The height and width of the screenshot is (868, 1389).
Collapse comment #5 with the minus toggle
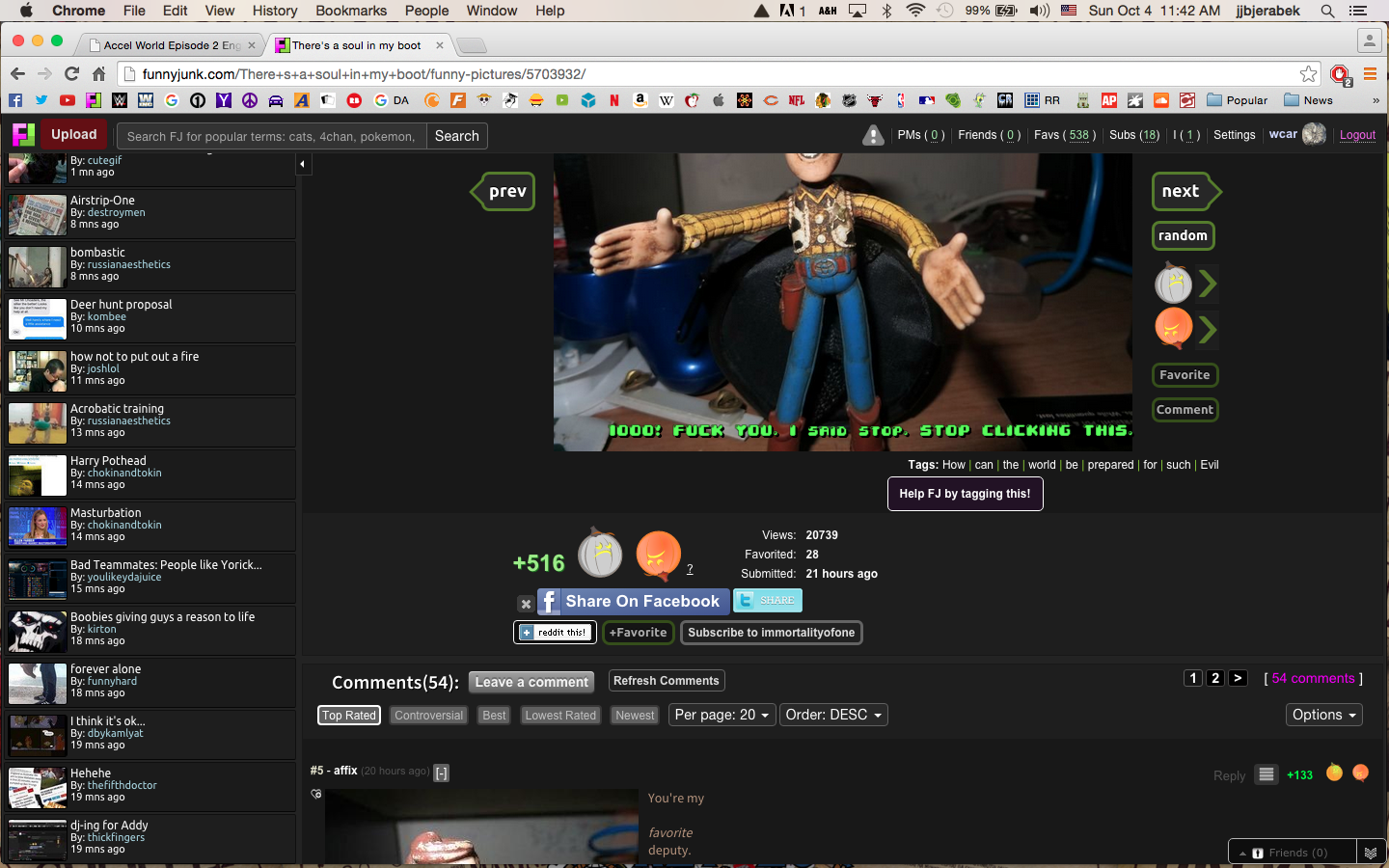pyautogui.click(x=441, y=773)
